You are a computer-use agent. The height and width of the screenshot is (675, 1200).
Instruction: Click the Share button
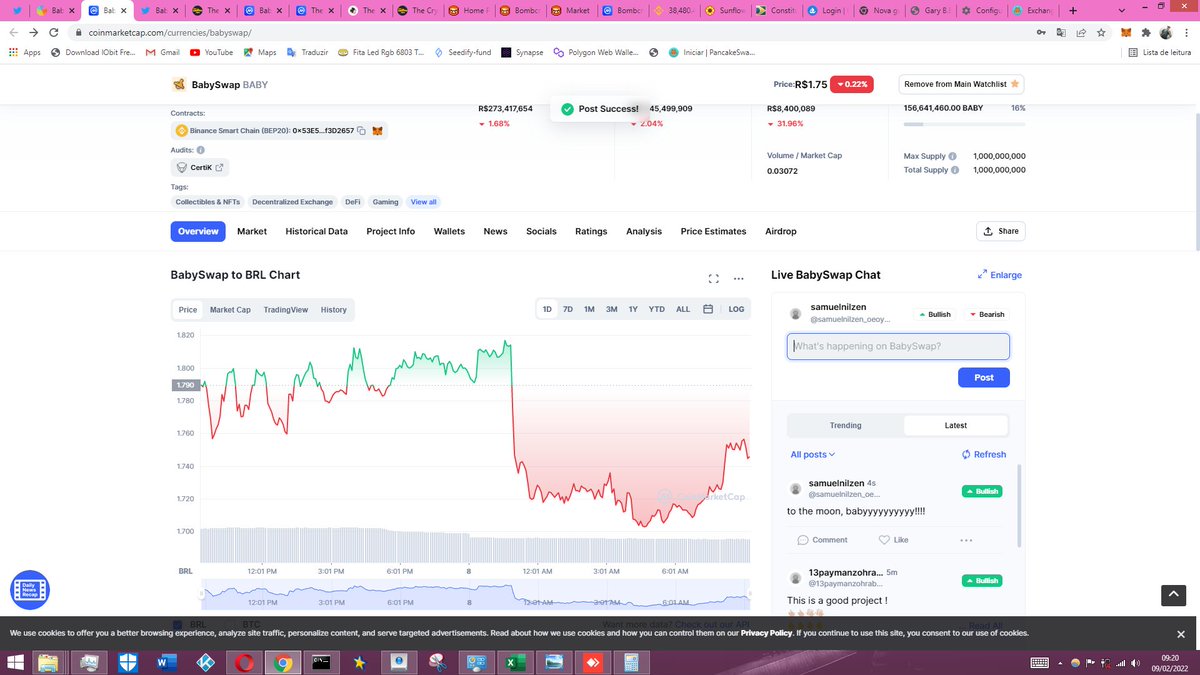[1000, 231]
